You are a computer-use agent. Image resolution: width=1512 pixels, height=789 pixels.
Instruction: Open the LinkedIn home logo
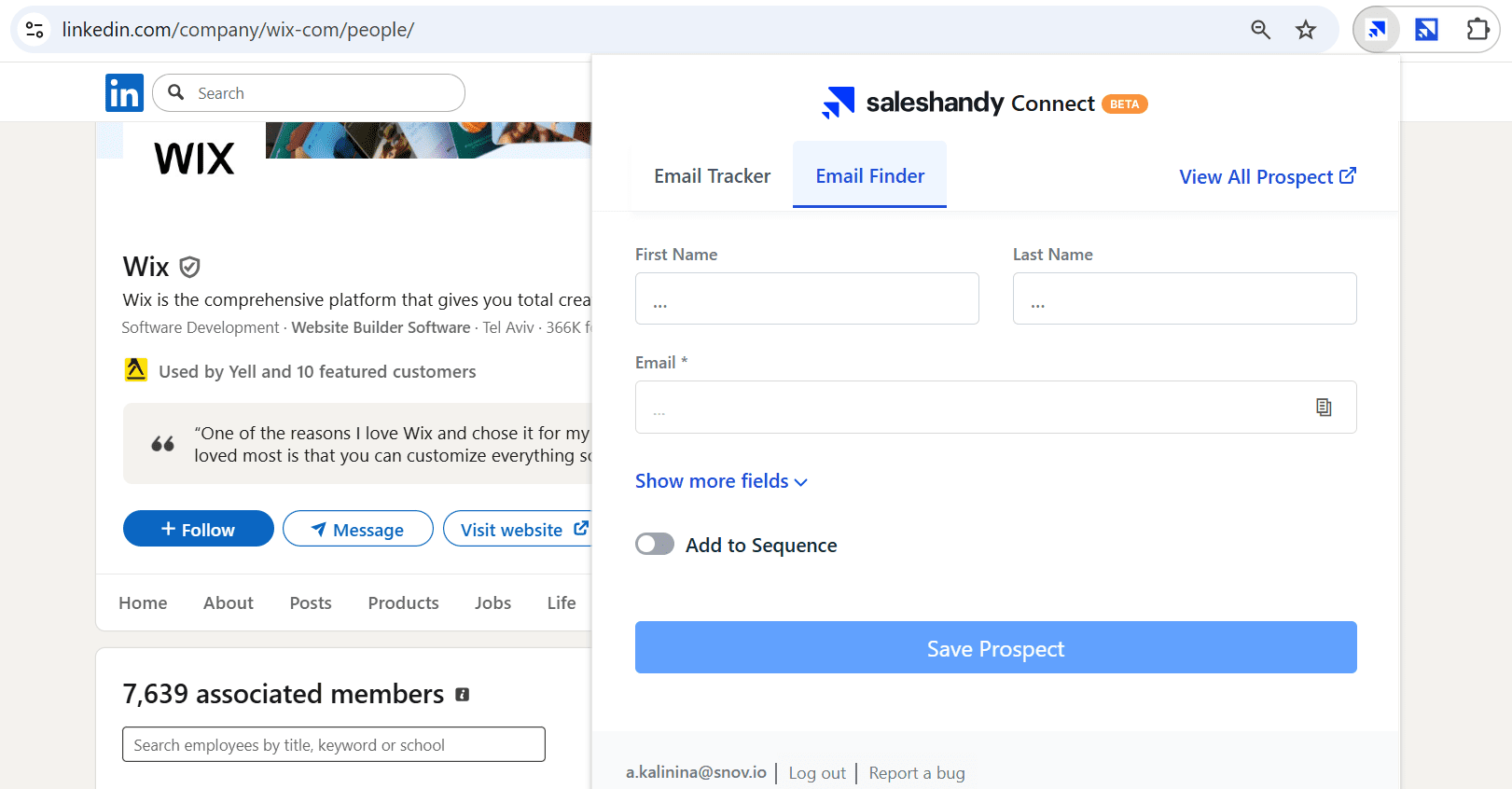(124, 93)
